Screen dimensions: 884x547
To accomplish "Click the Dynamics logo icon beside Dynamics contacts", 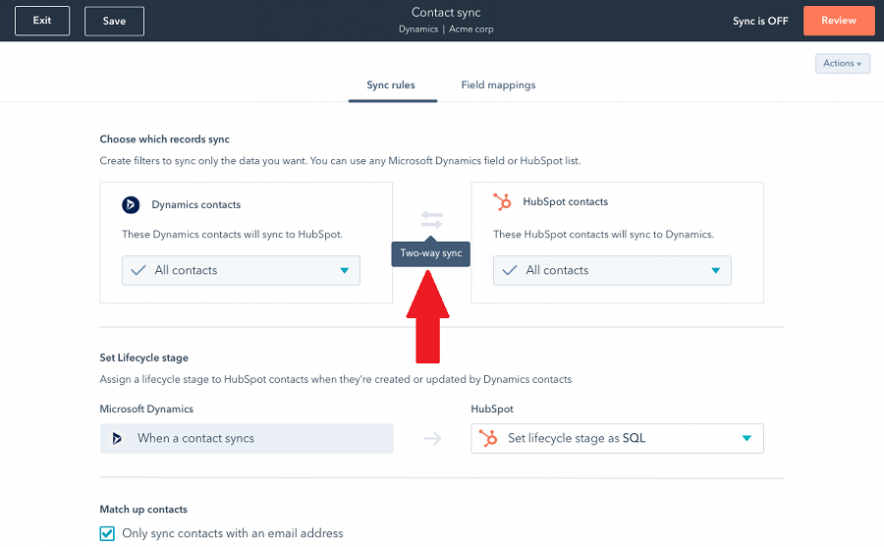I will pos(131,205).
